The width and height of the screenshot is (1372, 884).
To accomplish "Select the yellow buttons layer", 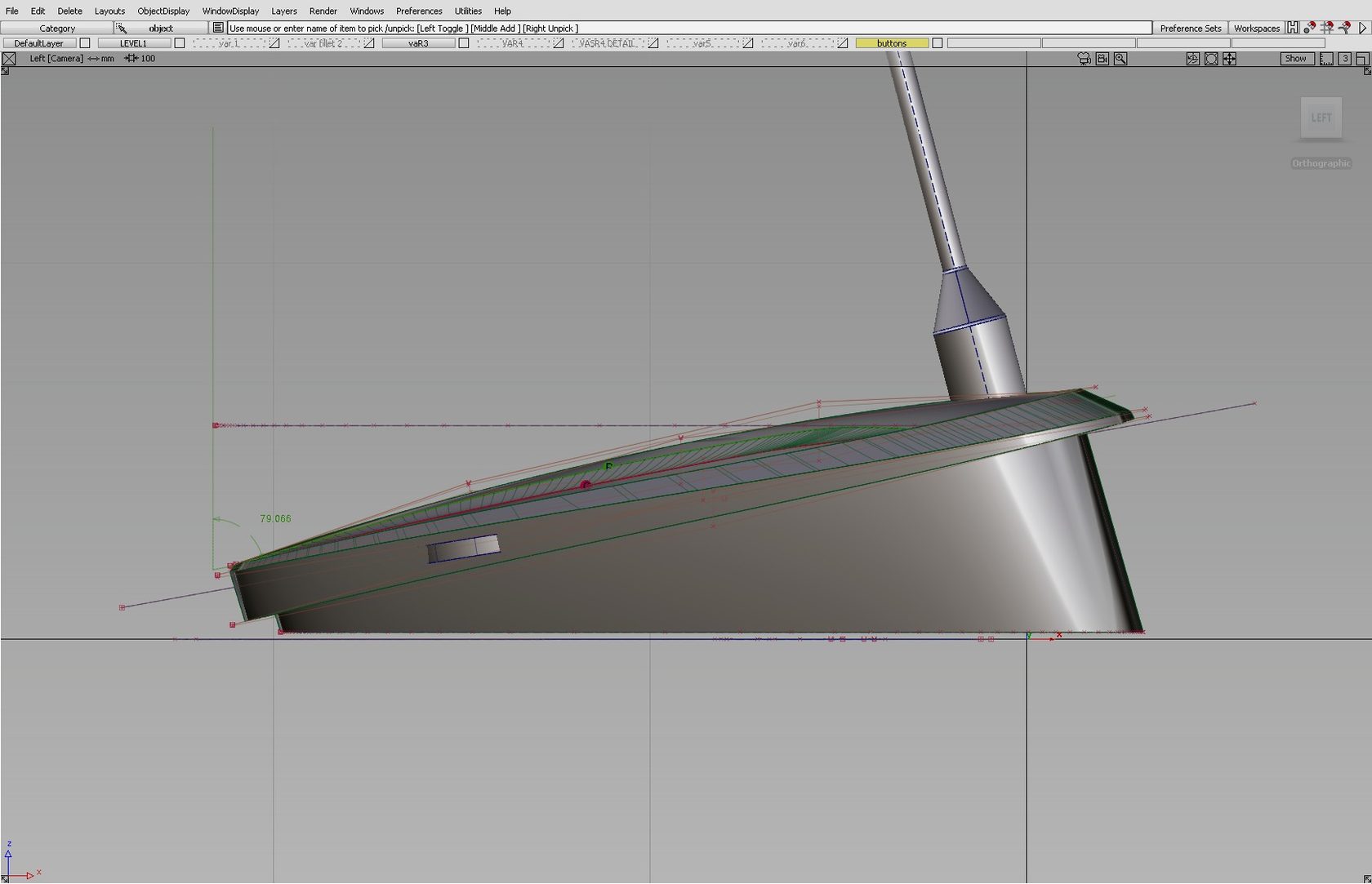I will click(x=891, y=43).
